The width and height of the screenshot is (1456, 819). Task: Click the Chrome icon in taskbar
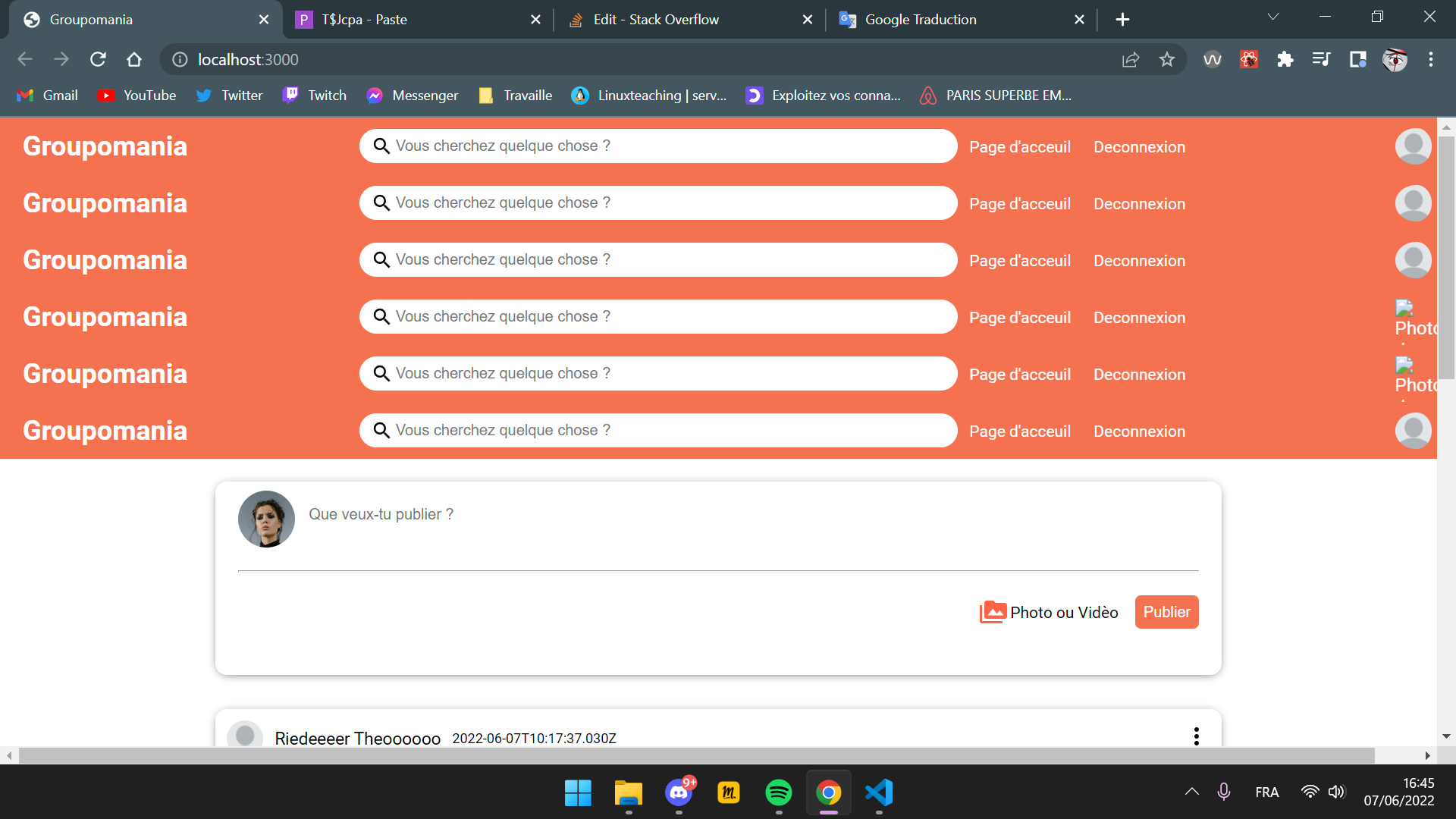pos(829,794)
